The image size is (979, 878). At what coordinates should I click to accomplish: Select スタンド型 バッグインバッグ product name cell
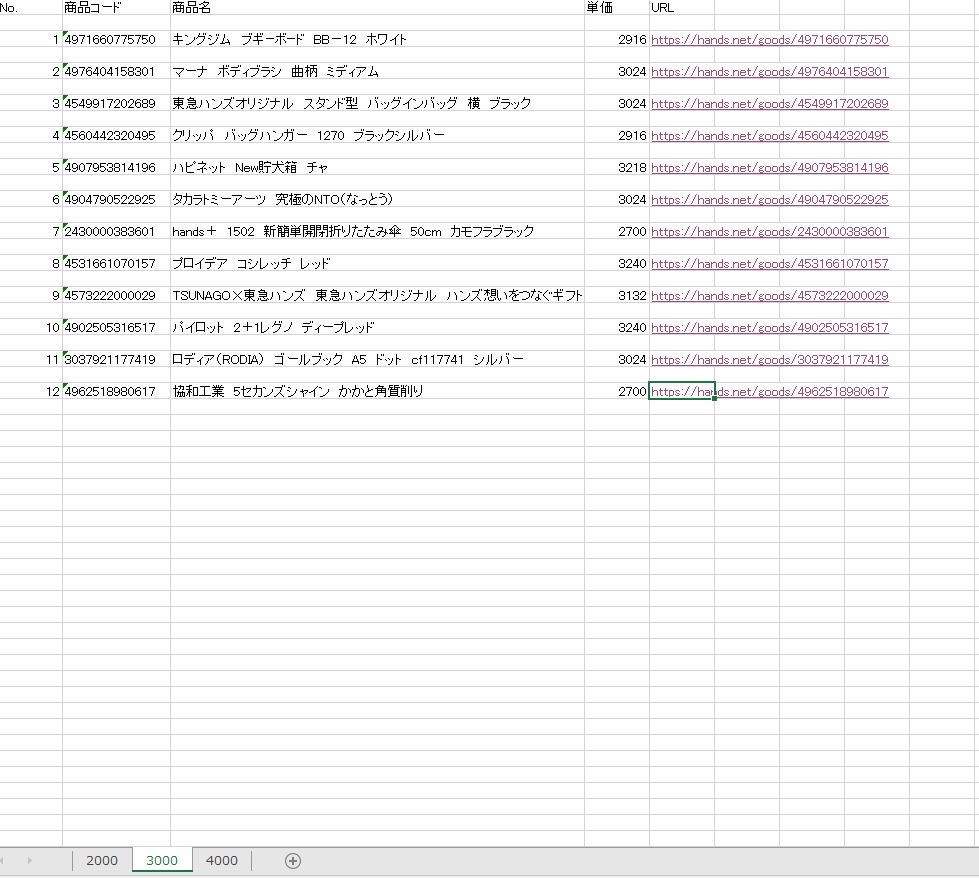pos(377,103)
